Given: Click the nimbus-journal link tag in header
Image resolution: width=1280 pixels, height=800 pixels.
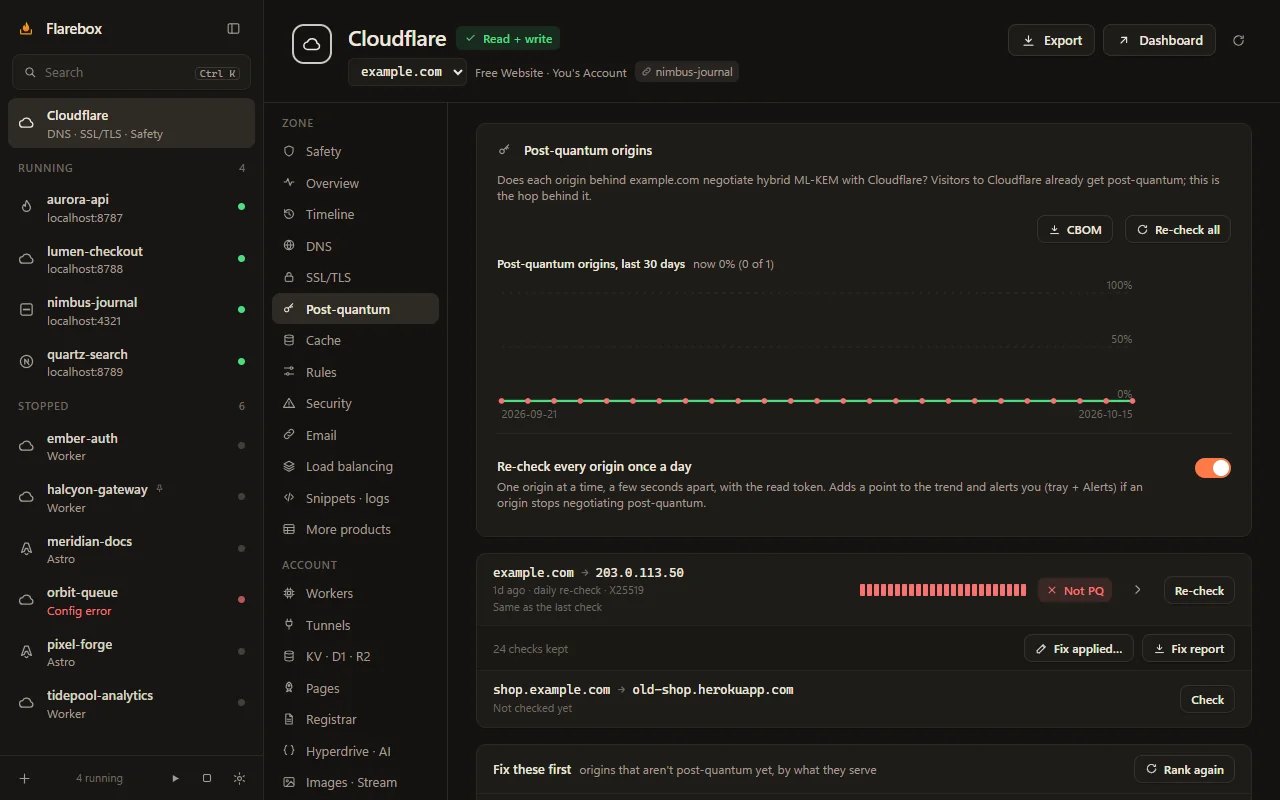Looking at the screenshot, I should point(687,72).
